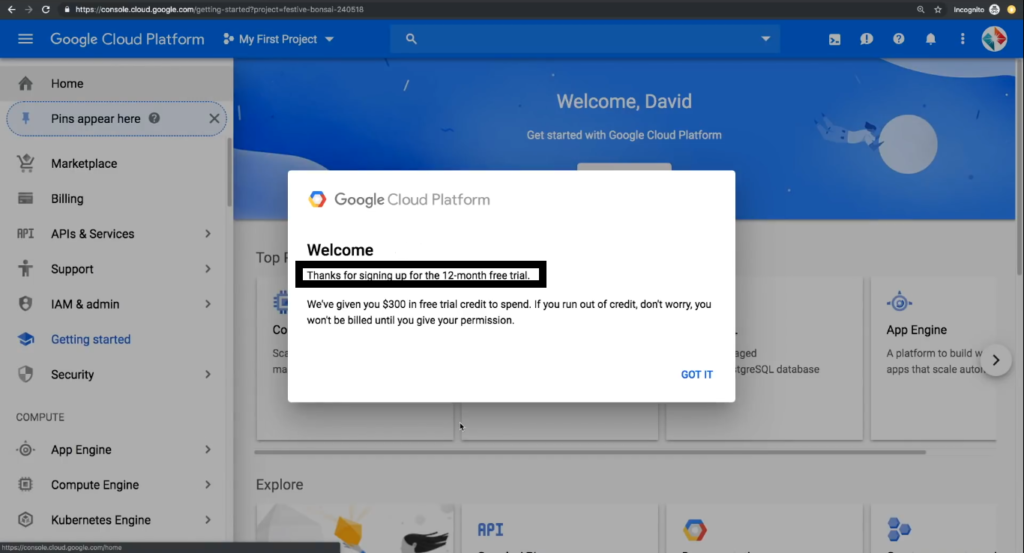Image resolution: width=1024 pixels, height=553 pixels.
Task: Open the help question mark menu
Action: pos(899,39)
